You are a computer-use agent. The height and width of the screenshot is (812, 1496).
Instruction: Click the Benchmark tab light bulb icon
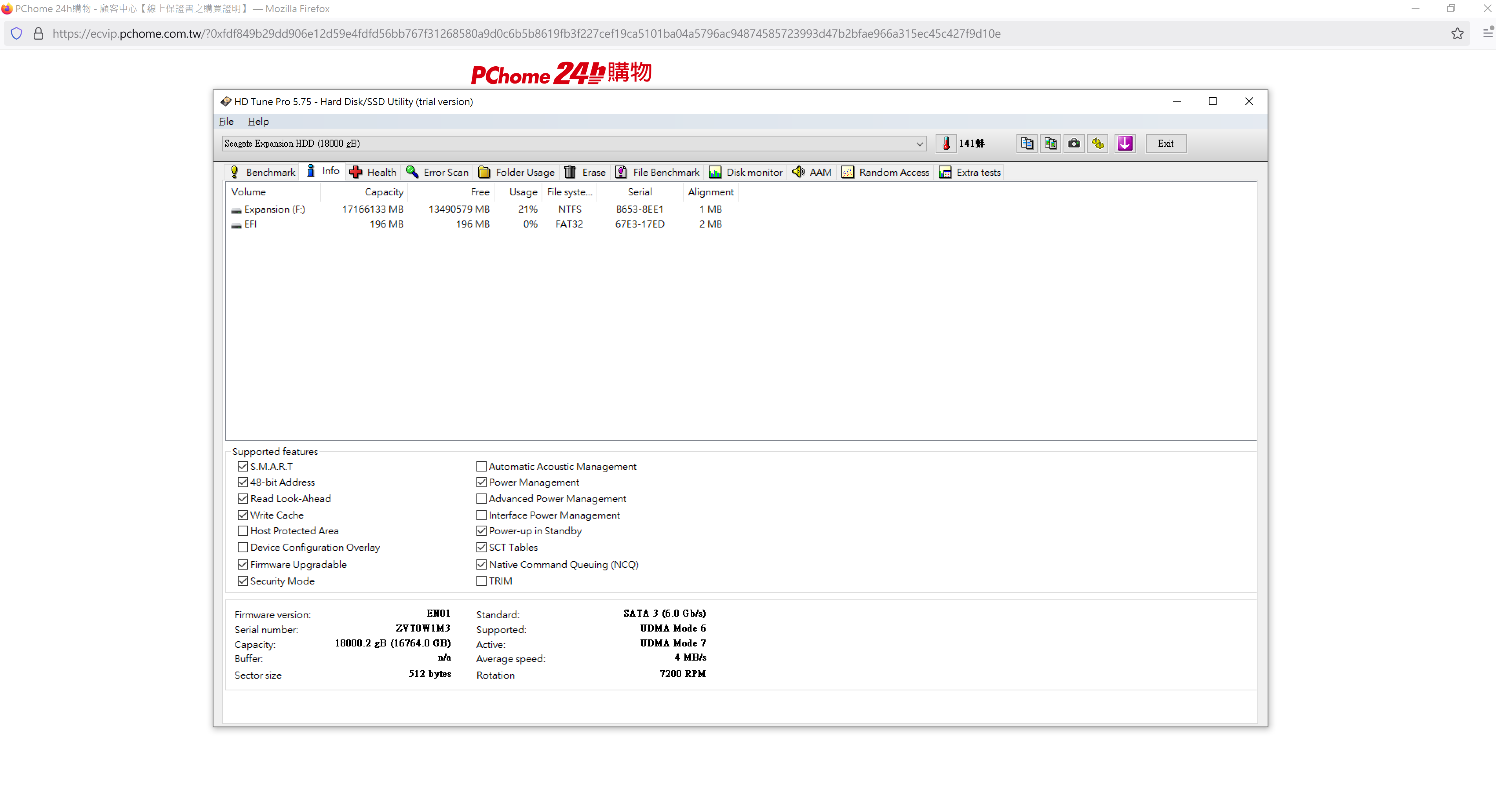pos(235,172)
